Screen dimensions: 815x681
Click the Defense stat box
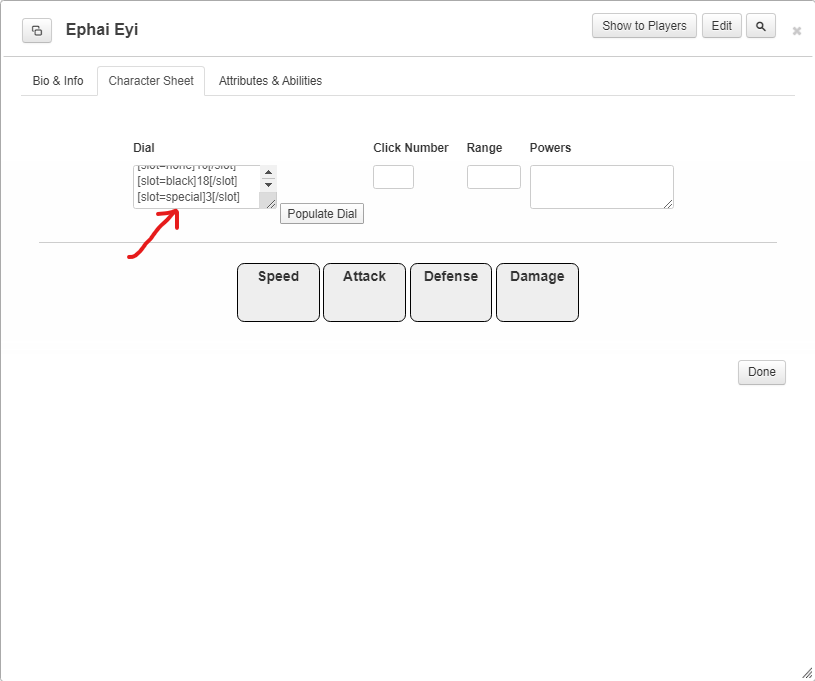tap(451, 292)
